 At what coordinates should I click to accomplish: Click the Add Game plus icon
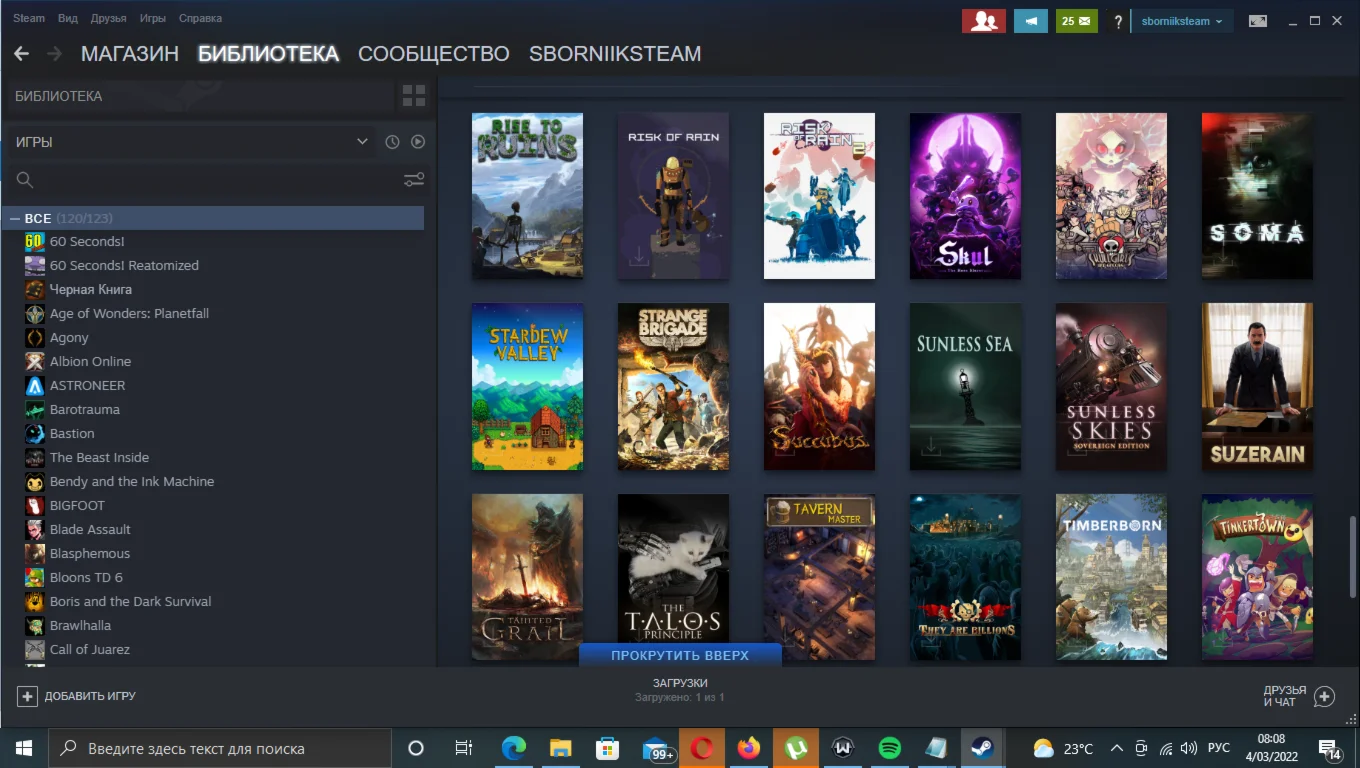[x=27, y=696]
